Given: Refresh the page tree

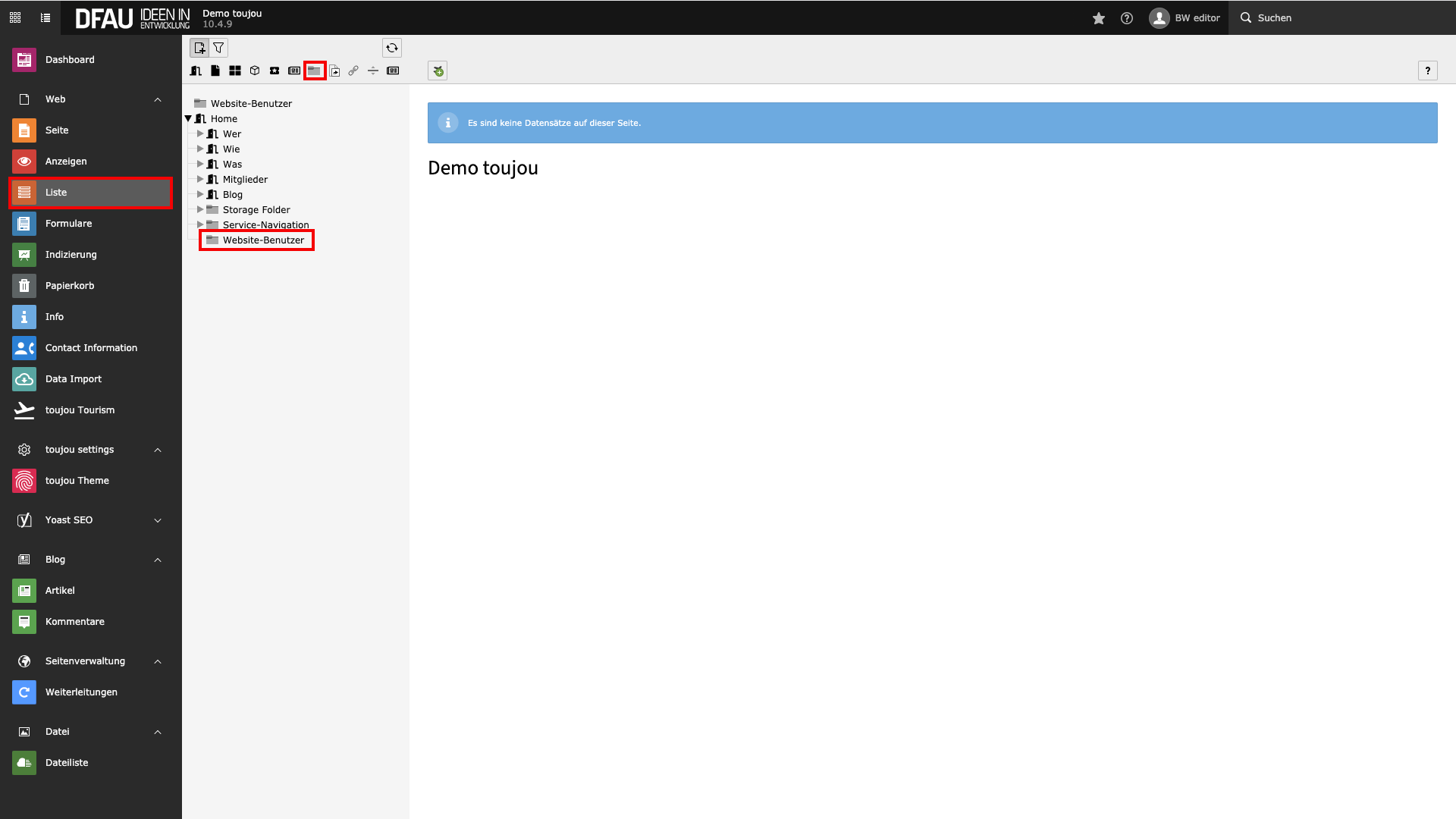Looking at the screenshot, I should click(x=391, y=48).
